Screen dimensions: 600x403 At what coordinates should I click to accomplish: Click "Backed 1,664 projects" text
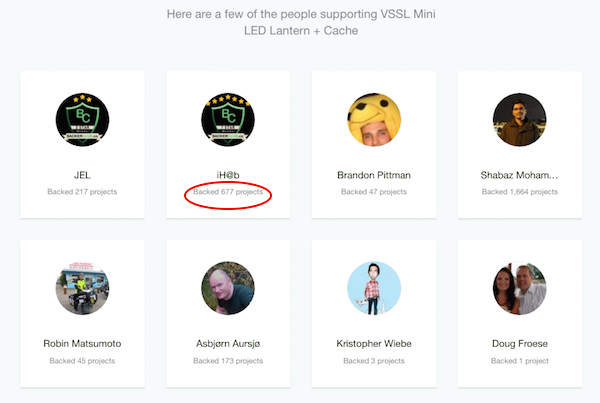point(520,191)
